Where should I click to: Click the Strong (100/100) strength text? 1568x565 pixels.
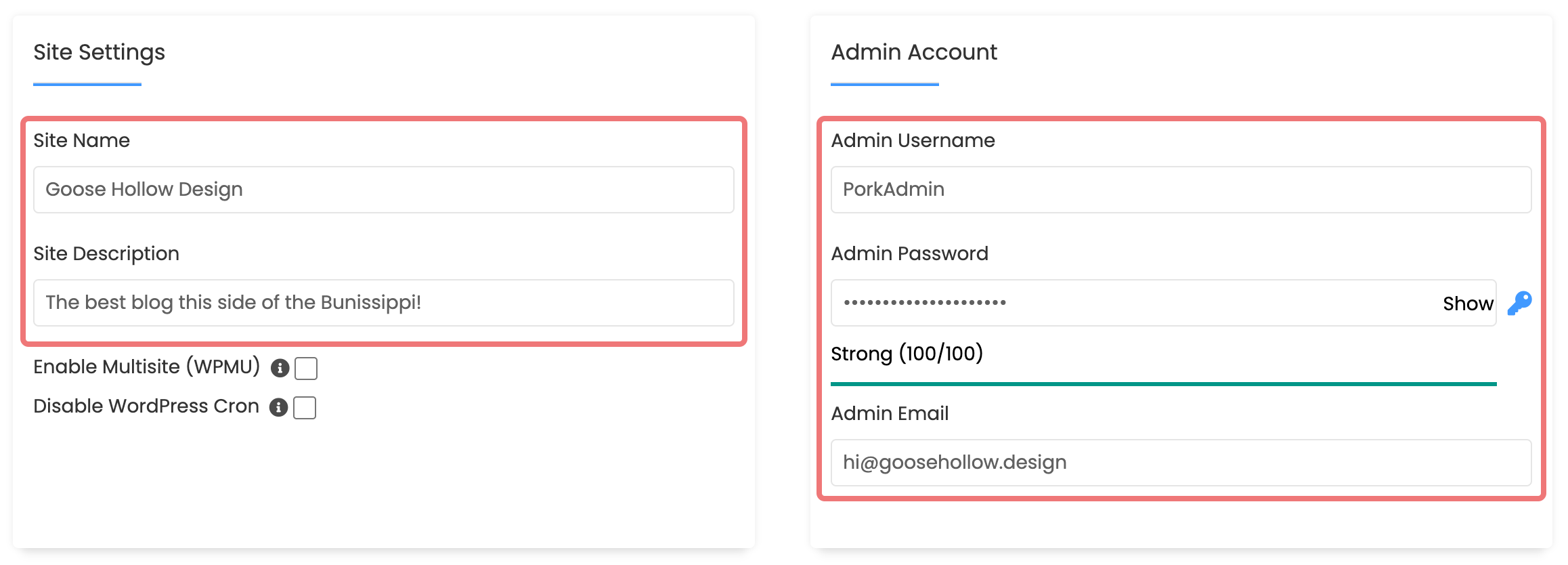point(907,354)
